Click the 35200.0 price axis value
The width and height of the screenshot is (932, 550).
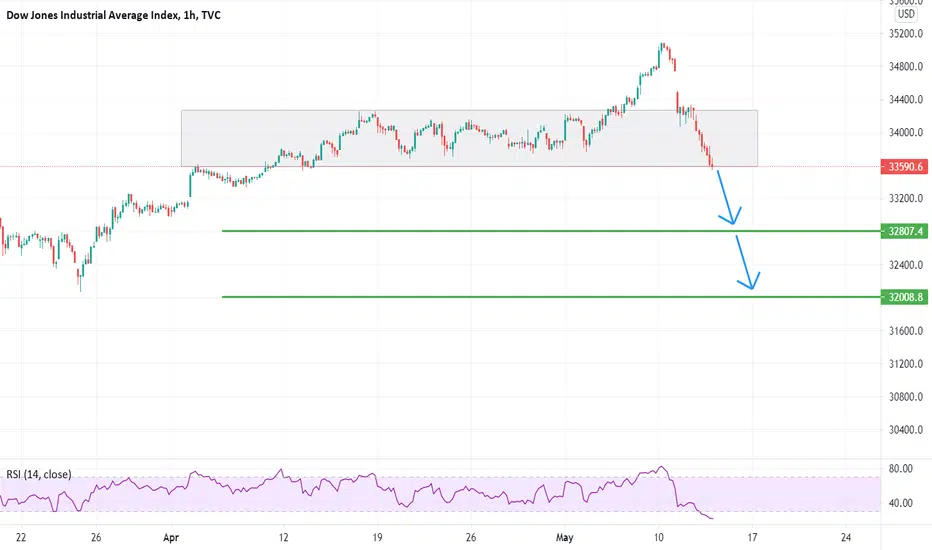(906, 34)
